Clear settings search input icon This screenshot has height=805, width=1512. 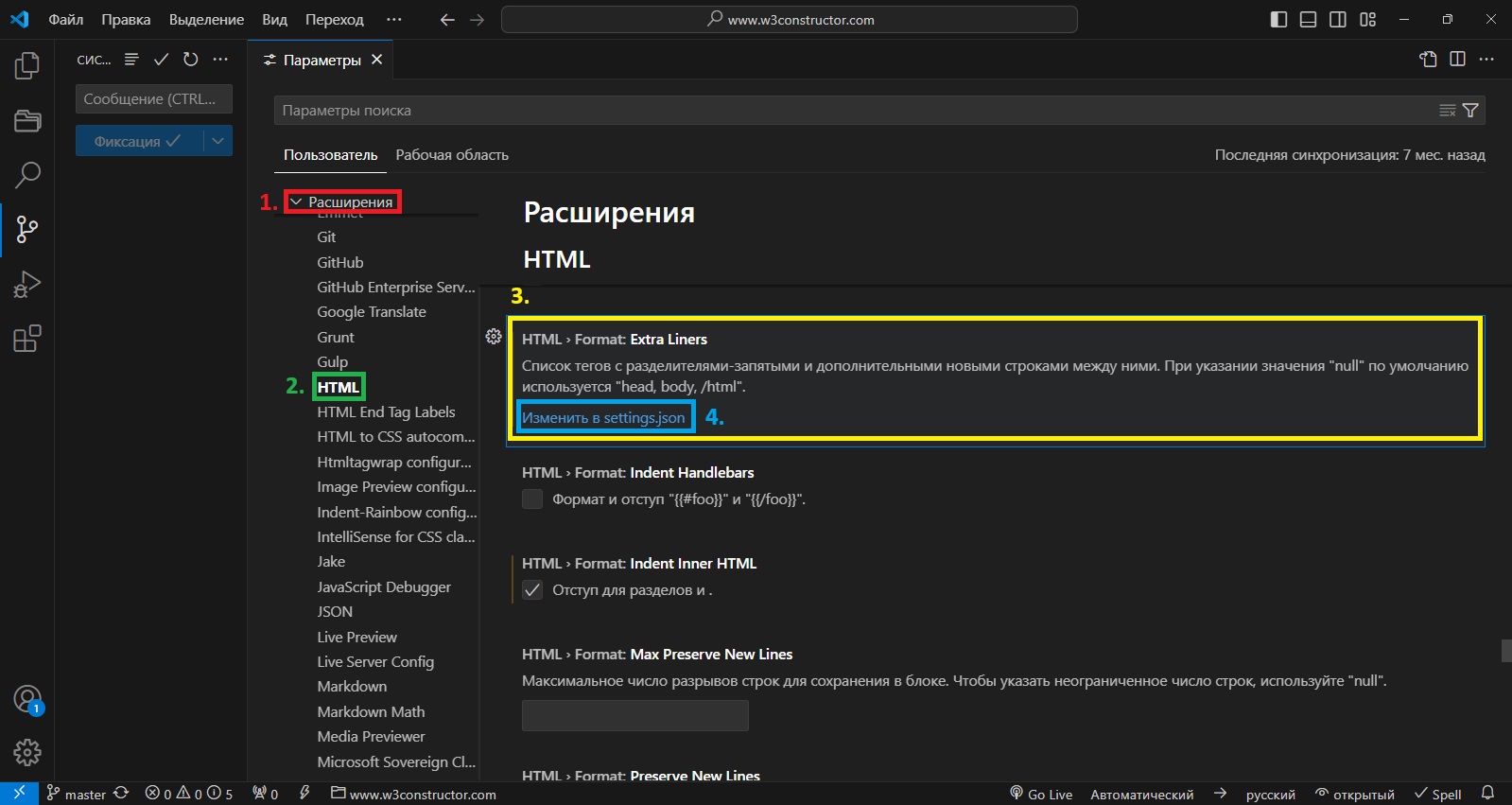1447,111
